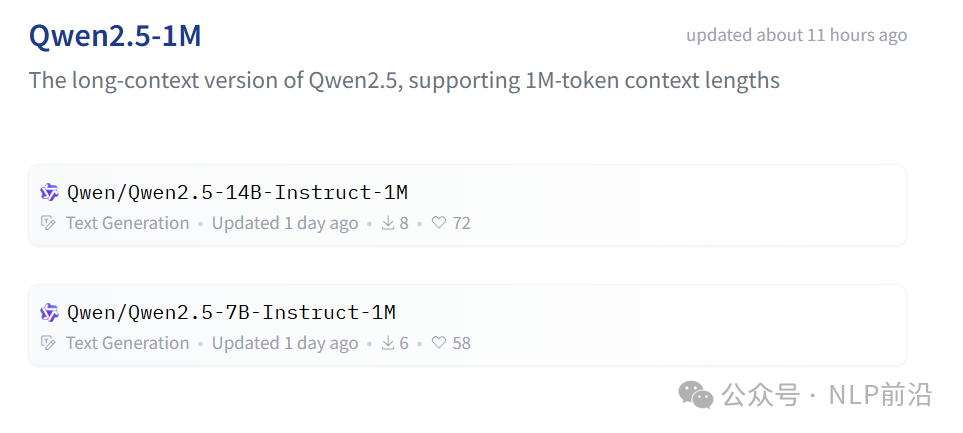Click the like count 58 on 7B card
The width and height of the screenshot is (963, 433).
[x=461, y=343]
